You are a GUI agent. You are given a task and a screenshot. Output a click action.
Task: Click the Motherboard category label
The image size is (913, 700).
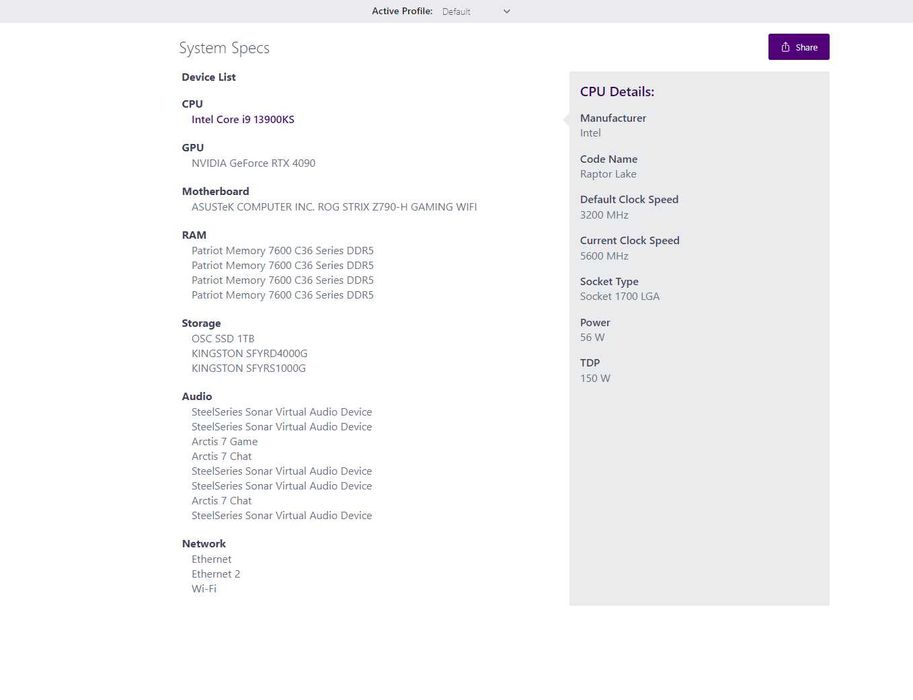click(x=215, y=191)
